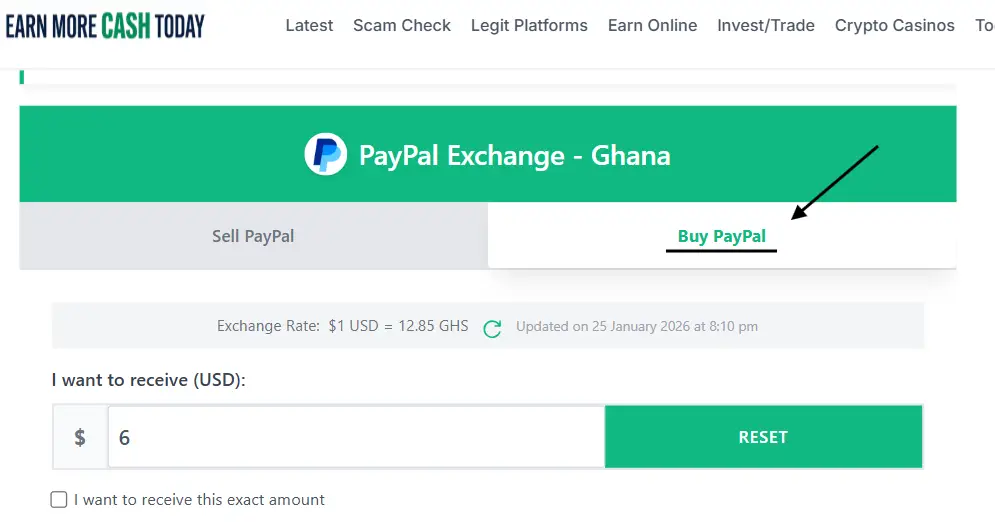Focus the USD amount input field

point(356,437)
